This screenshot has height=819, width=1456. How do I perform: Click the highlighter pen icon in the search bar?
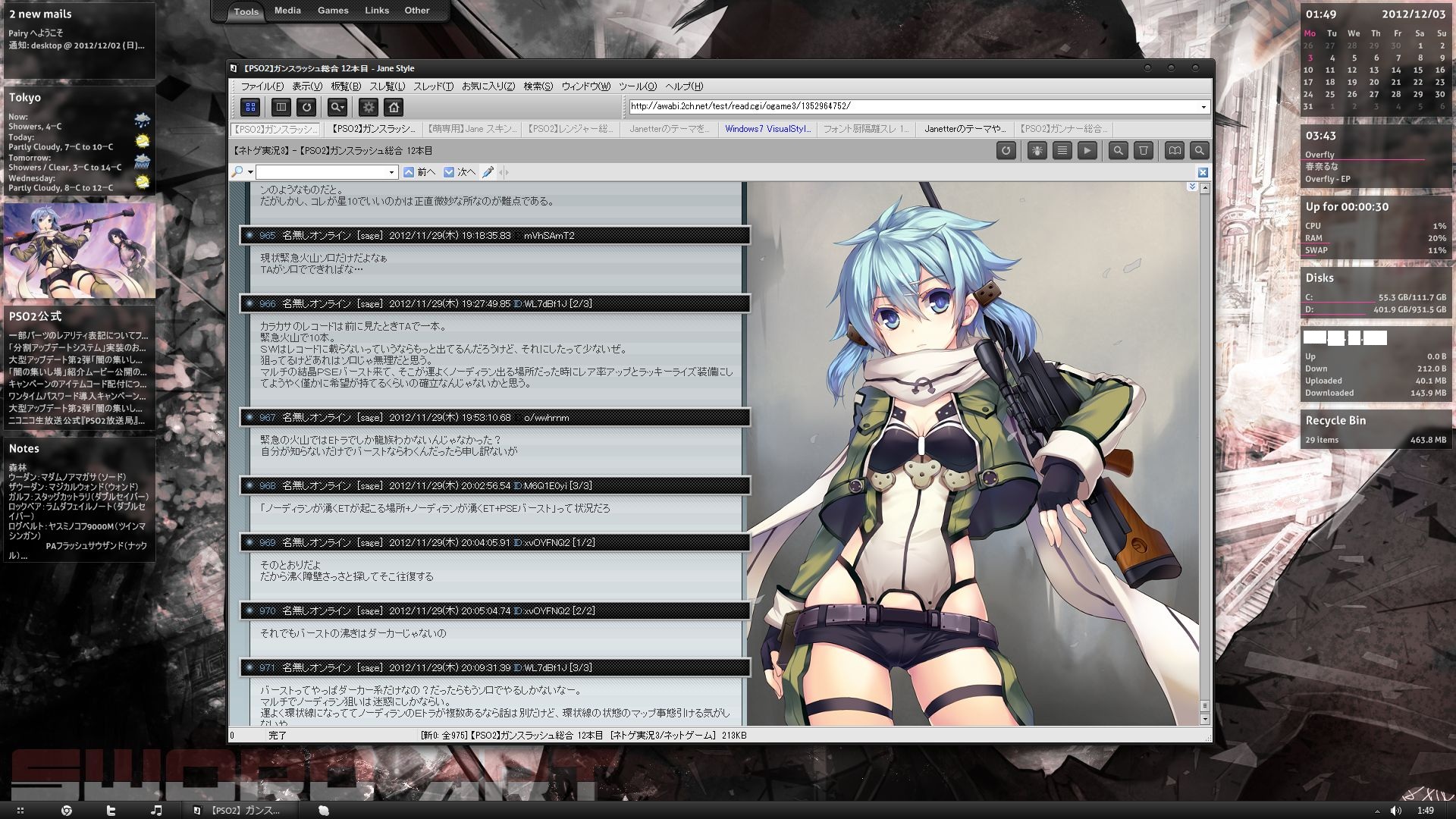[x=488, y=172]
